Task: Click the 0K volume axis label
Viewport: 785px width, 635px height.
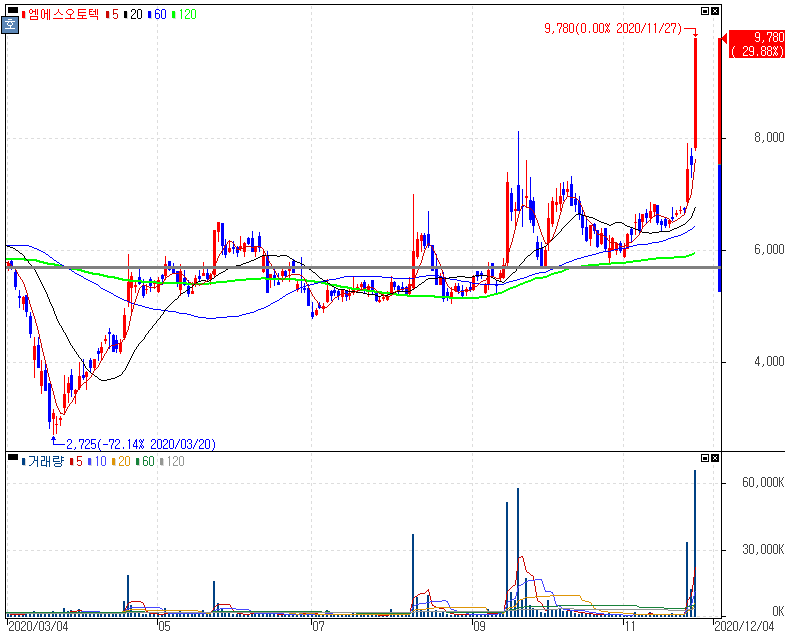Action: pos(777,611)
